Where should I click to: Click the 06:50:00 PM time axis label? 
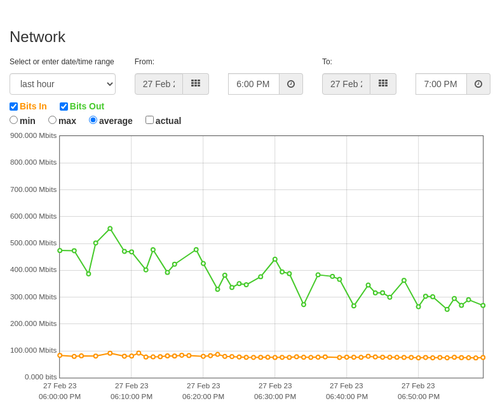point(418,397)
